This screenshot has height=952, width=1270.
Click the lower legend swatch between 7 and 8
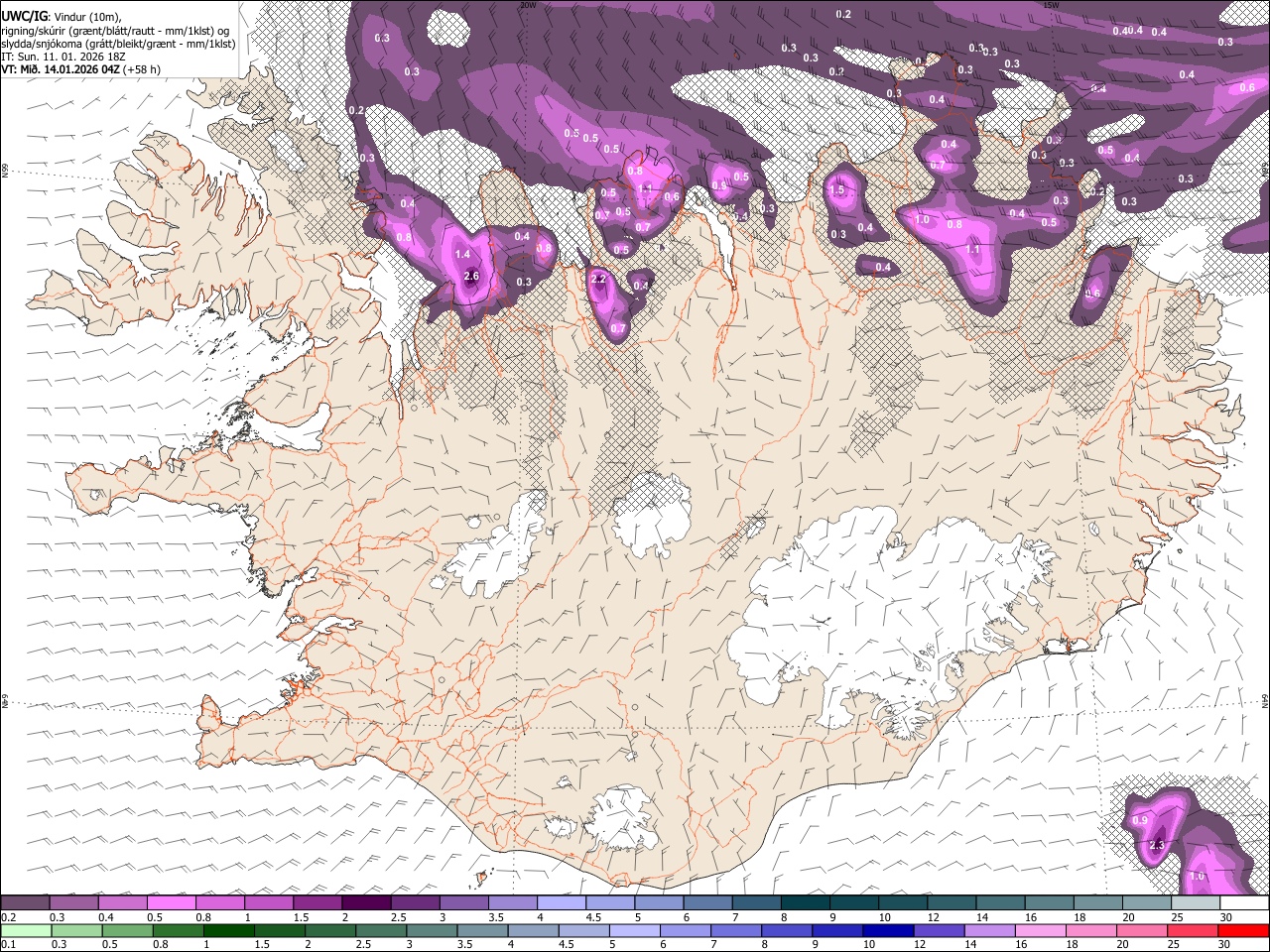pos(737,931)
